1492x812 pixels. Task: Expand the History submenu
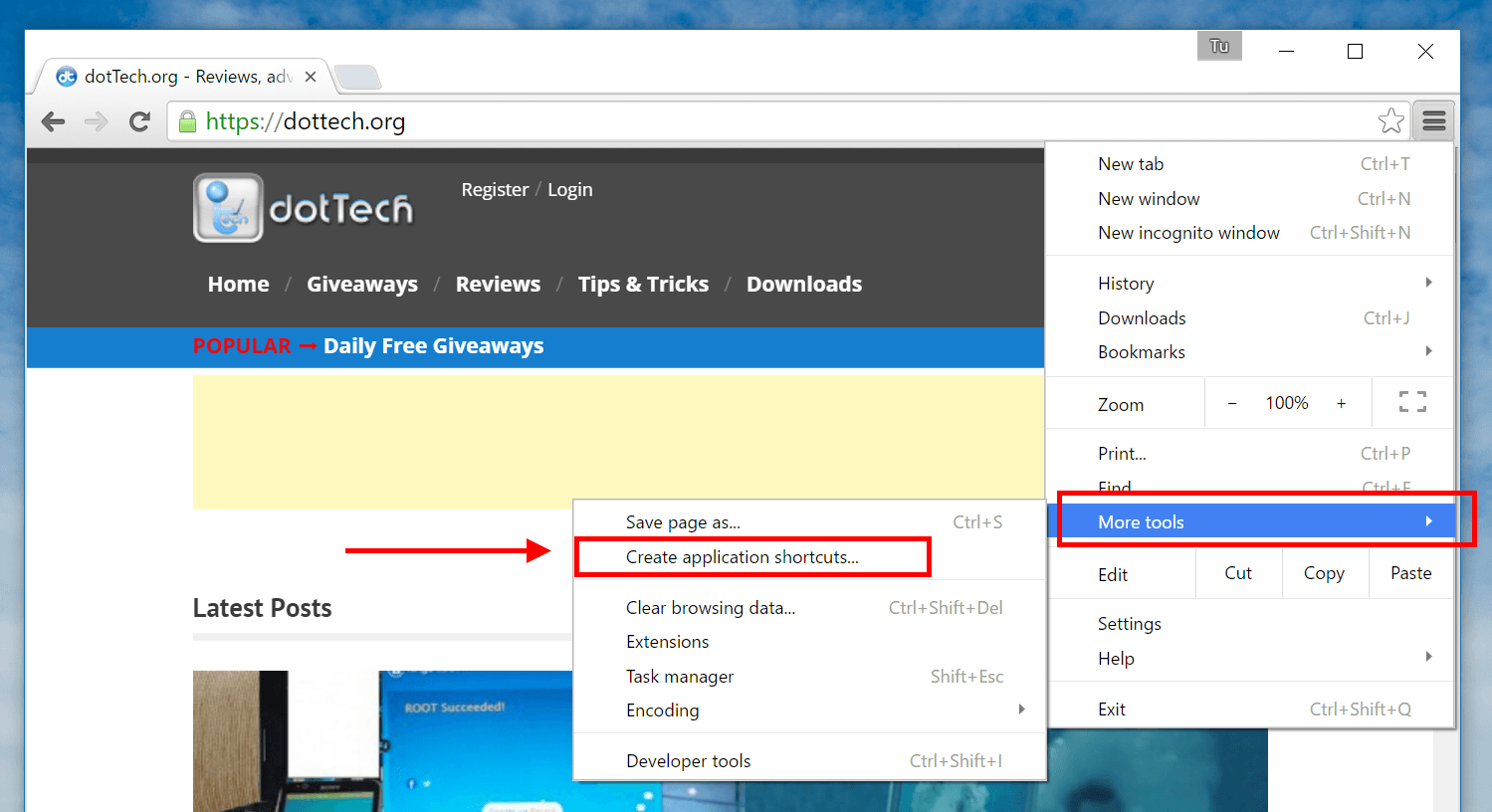coord(1250,284)
